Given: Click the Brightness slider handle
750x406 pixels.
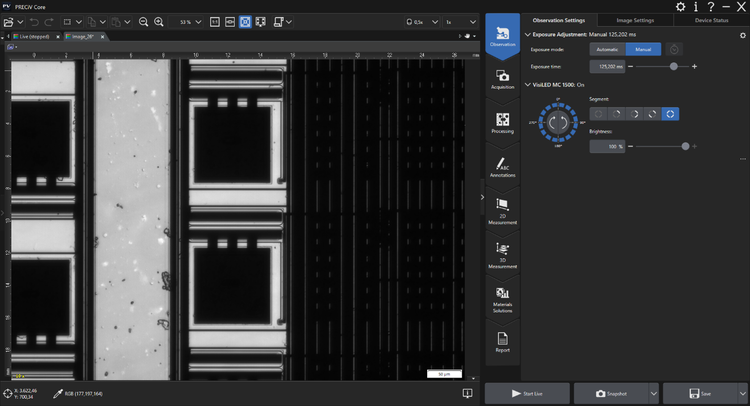Looking at the screenshot, I should coord(685,146).
